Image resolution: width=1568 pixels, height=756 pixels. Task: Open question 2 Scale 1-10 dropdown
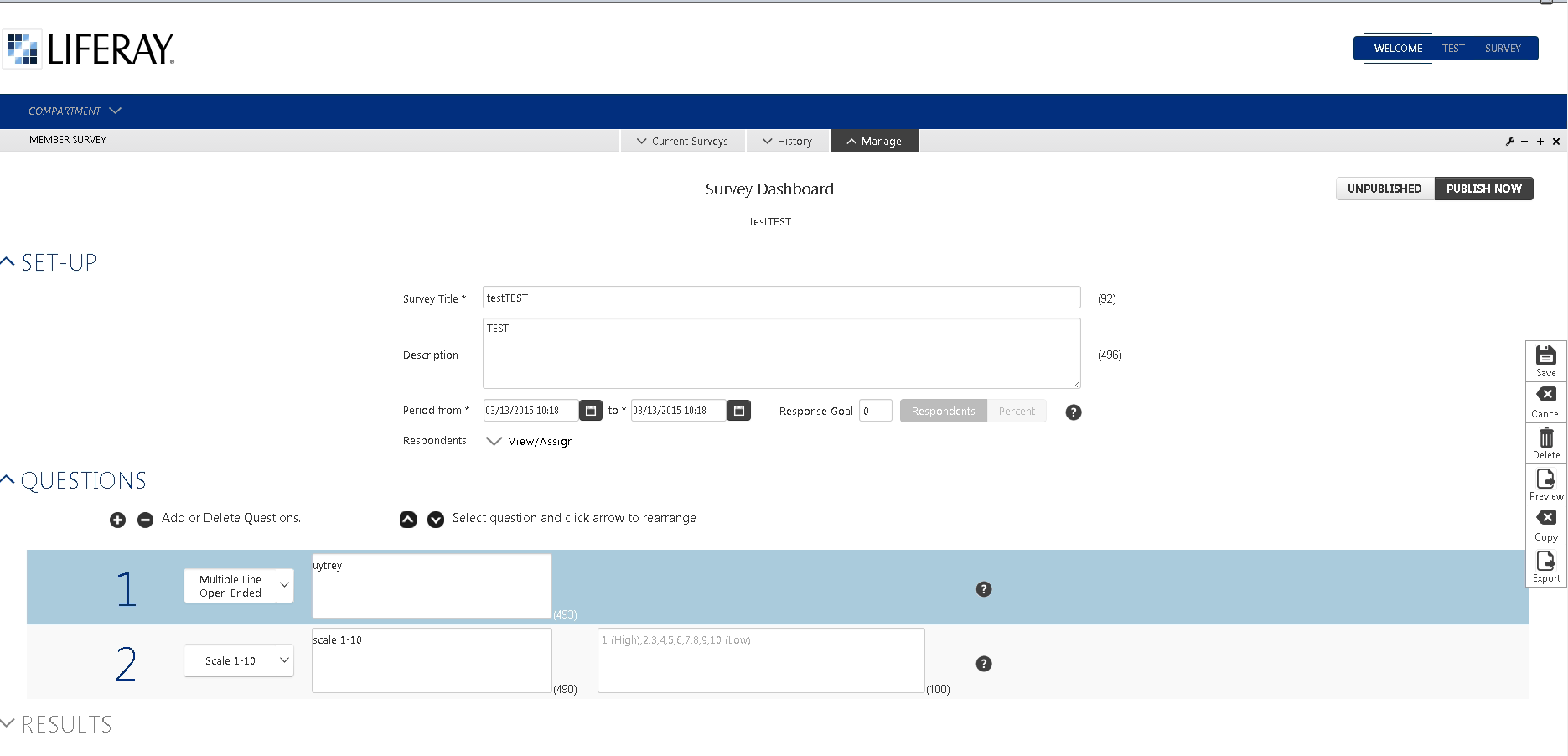pos(239,660)
